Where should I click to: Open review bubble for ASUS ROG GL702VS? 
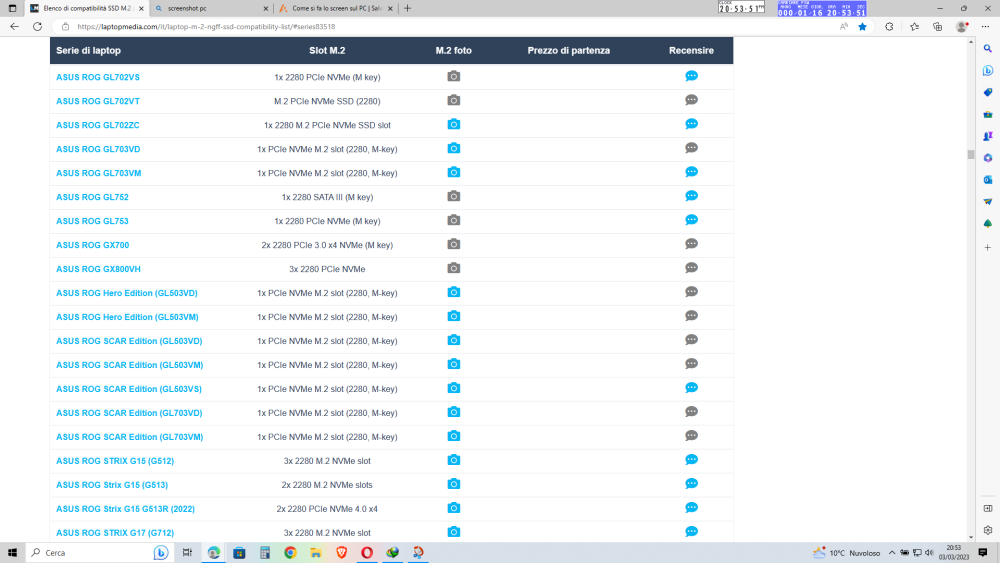click(691, 77)
